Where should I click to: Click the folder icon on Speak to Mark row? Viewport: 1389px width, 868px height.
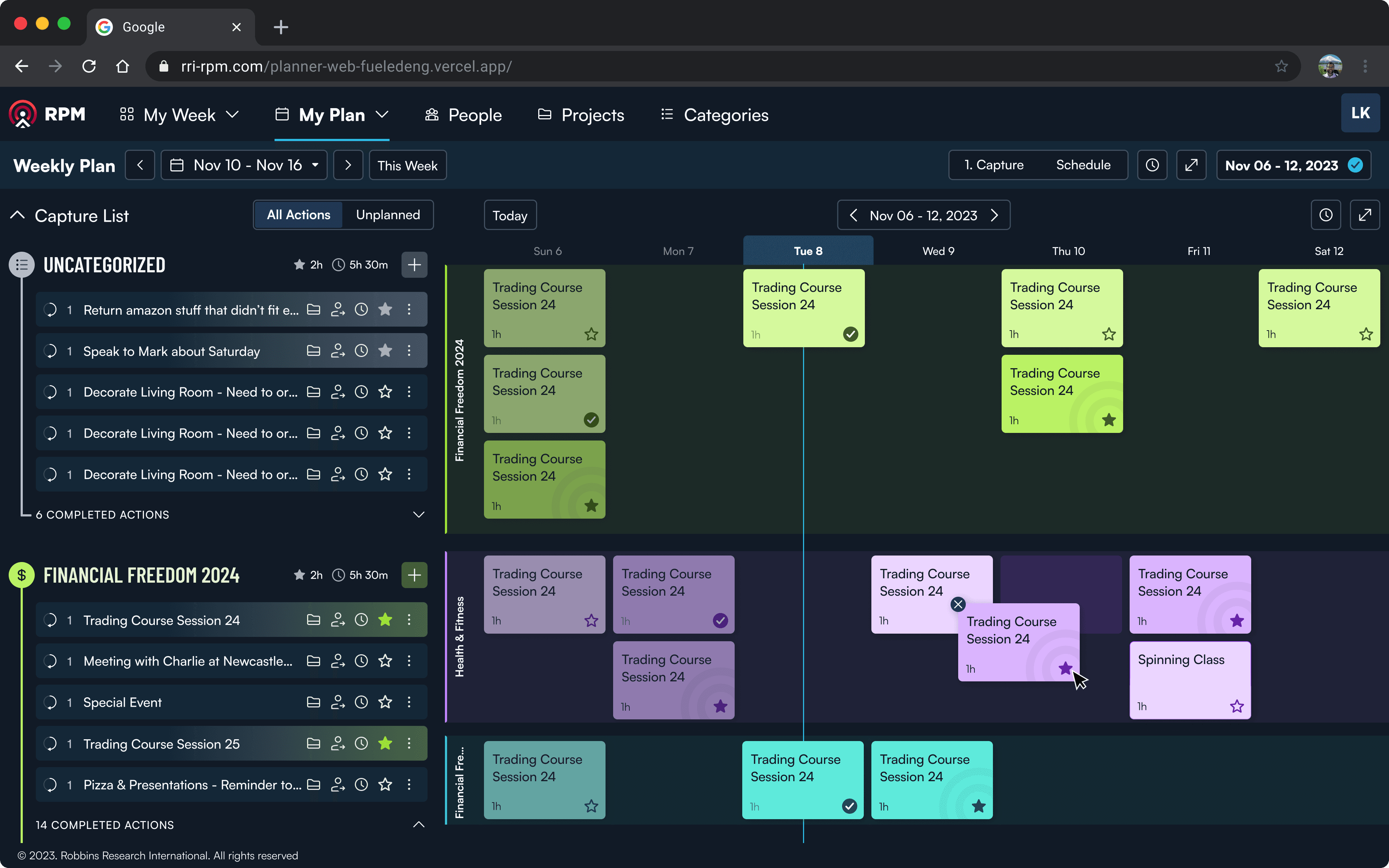(x=313, y=351)
